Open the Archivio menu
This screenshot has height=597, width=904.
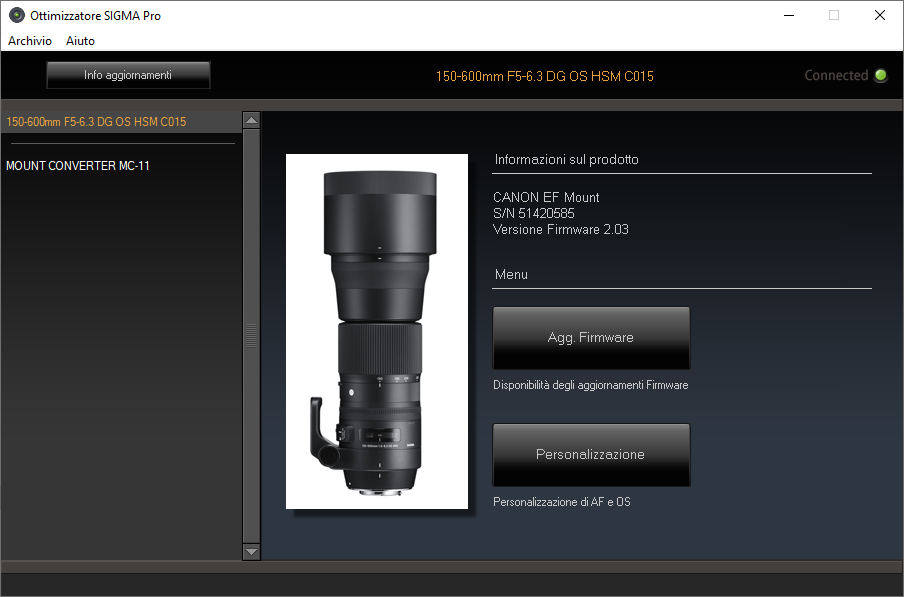coord(30,41)
